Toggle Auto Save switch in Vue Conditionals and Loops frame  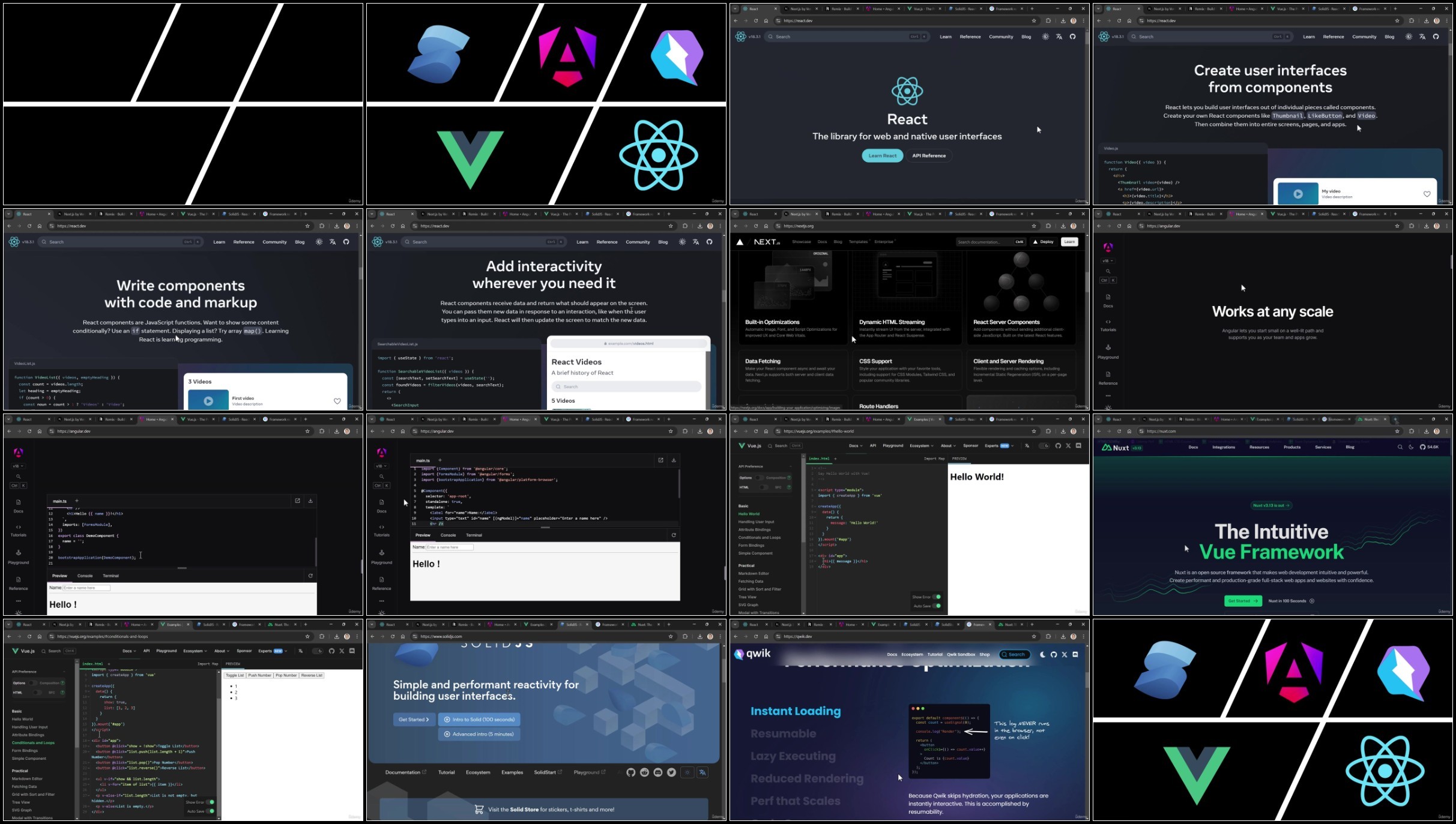click(x=210, y=811)
